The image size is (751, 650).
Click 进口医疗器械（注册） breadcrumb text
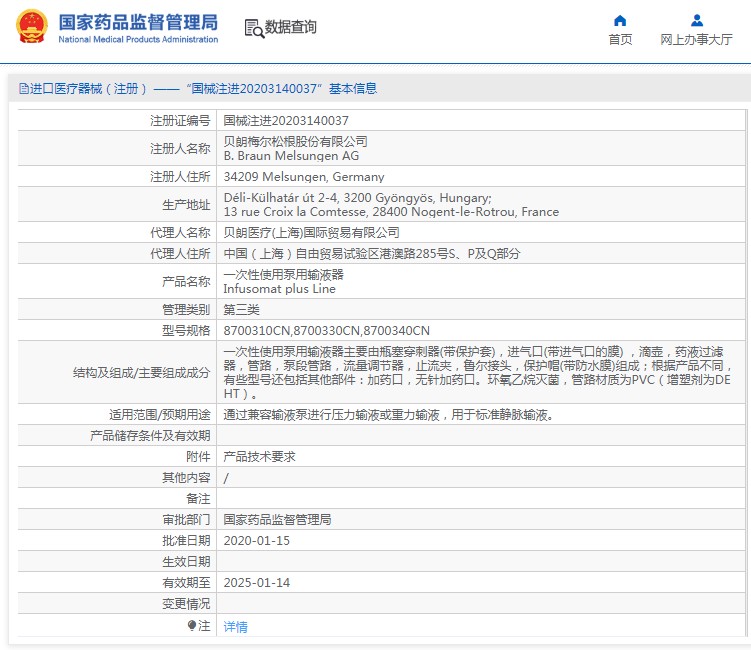pyautogui.click(x=88, y=89)
